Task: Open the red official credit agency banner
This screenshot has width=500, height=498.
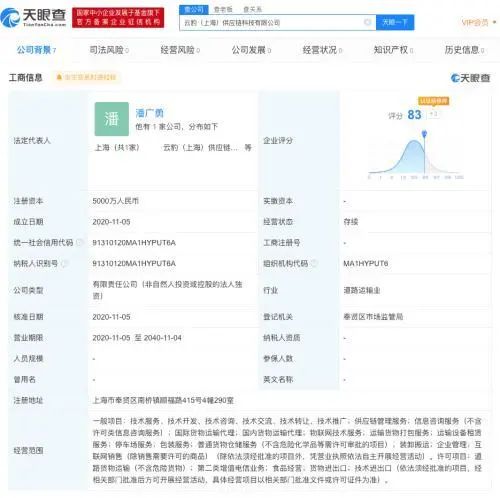Action: point(118,18)
